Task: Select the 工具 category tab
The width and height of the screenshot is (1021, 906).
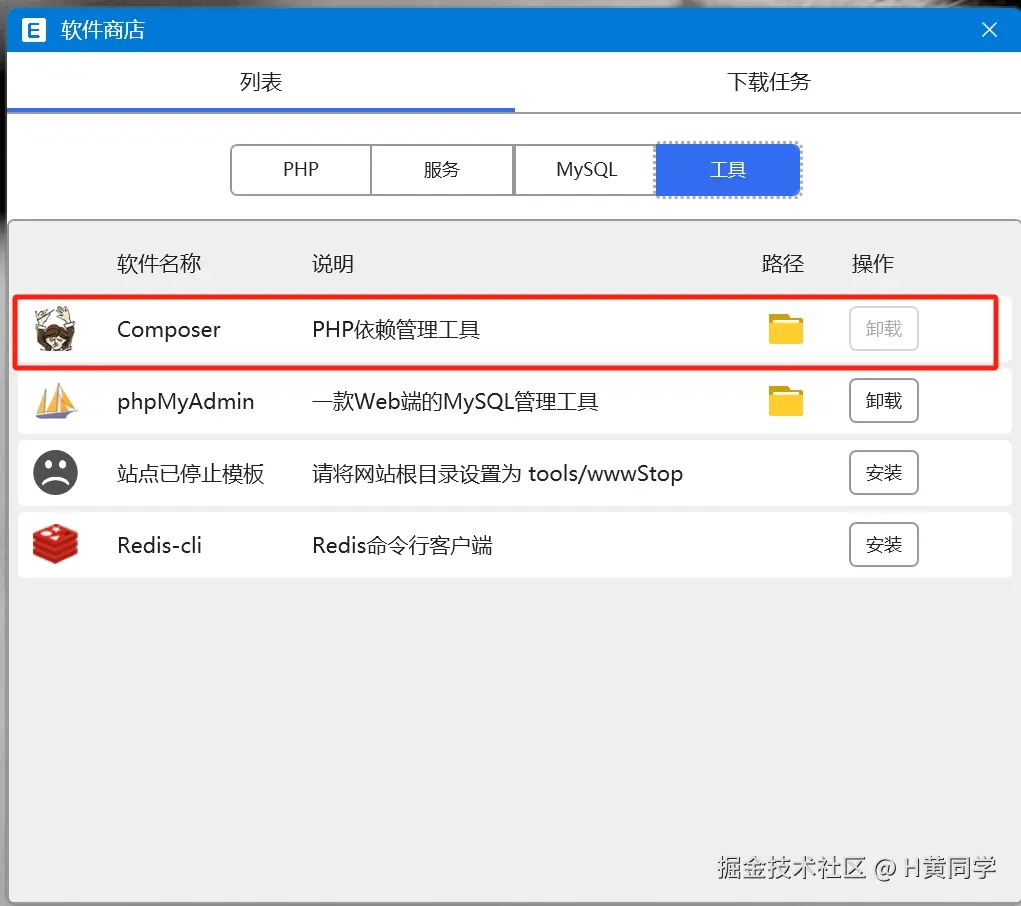Action: (x=728, y=169)
